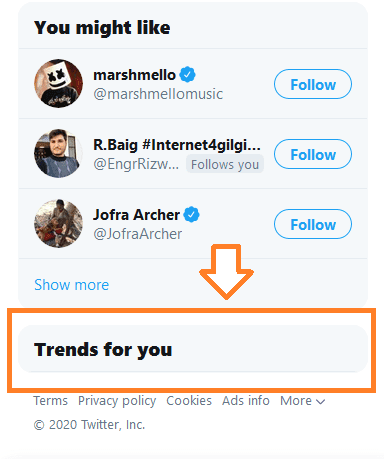Click the @marshmellomusic handle

click(x=158, y=94)
